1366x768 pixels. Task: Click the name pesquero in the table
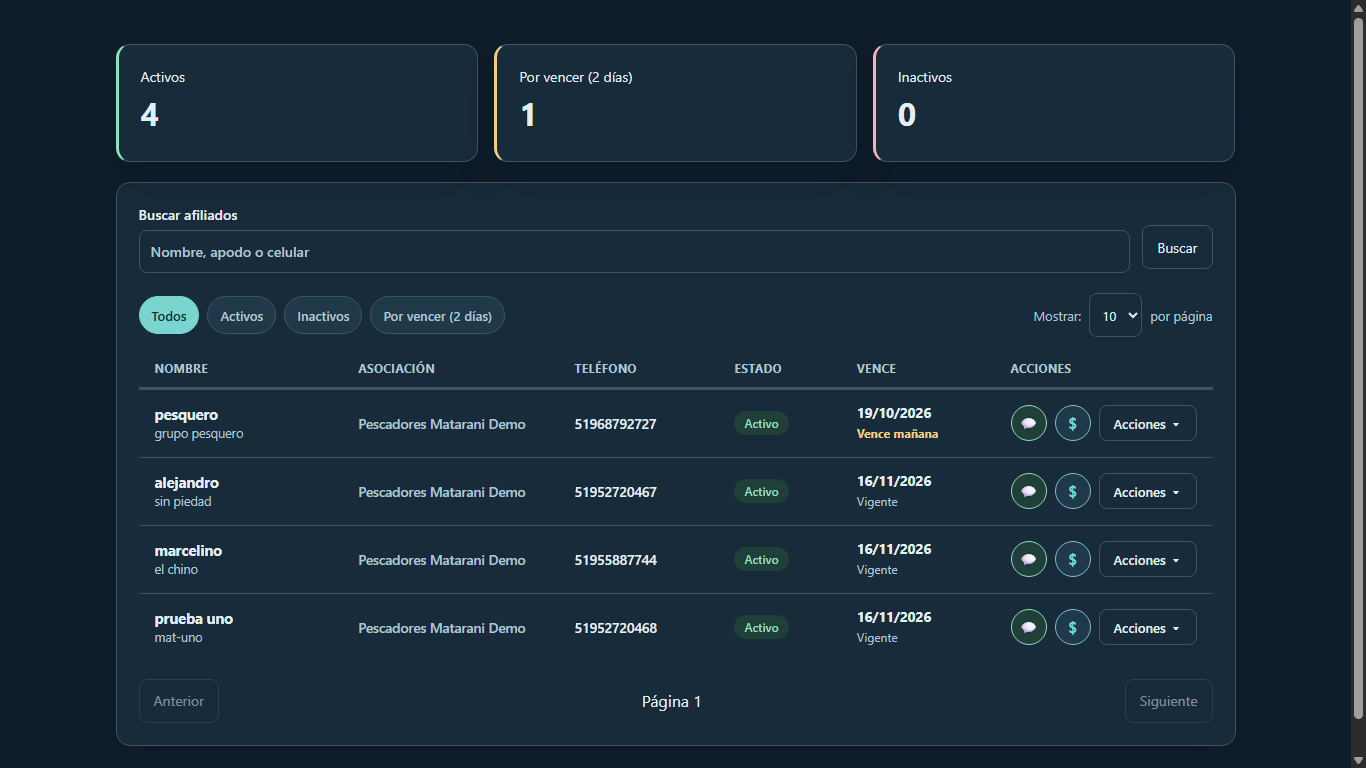coord(186,415)
